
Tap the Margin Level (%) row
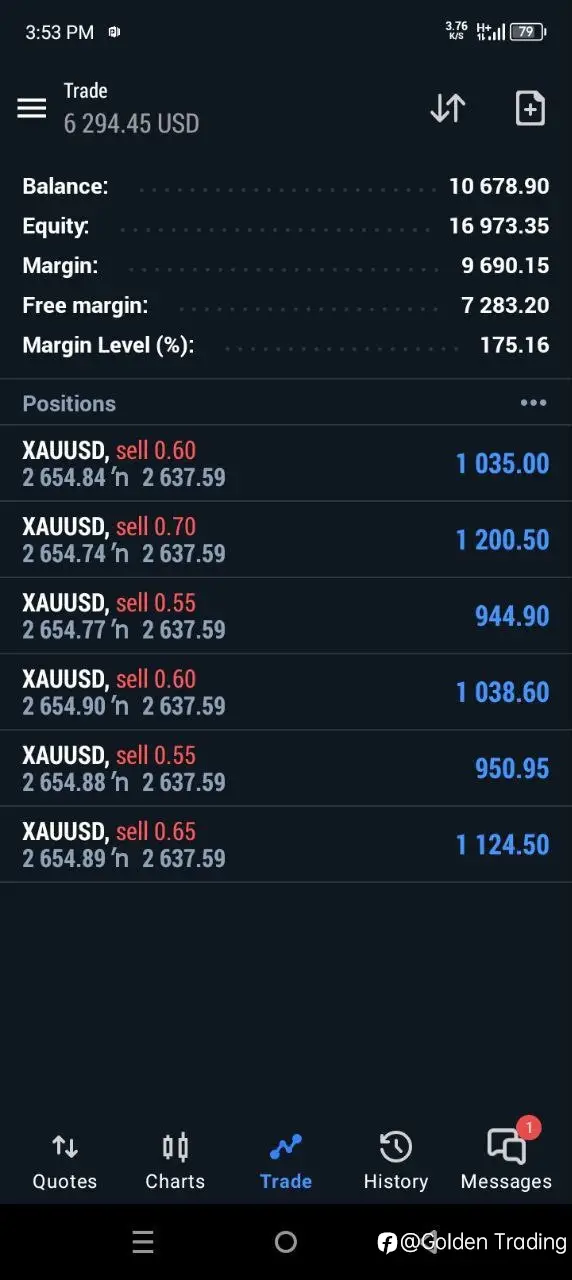286,345
